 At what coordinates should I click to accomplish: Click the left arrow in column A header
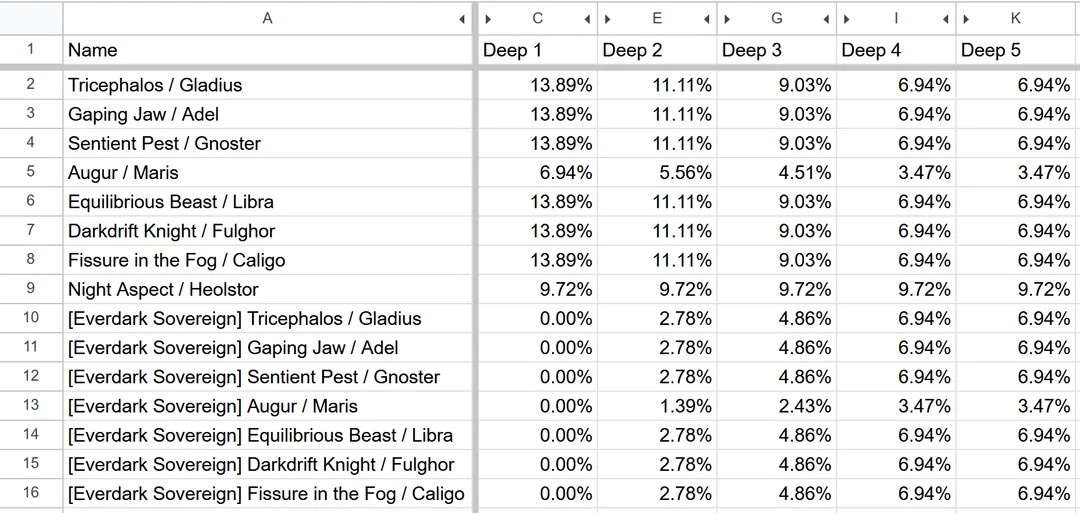coord(462,19)
